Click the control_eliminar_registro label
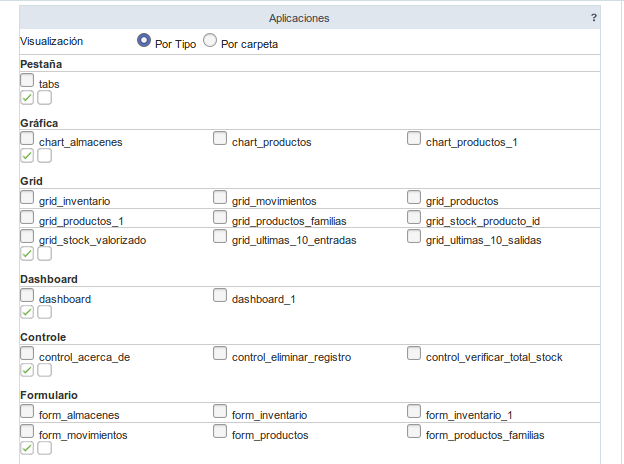 click(297, 357)
